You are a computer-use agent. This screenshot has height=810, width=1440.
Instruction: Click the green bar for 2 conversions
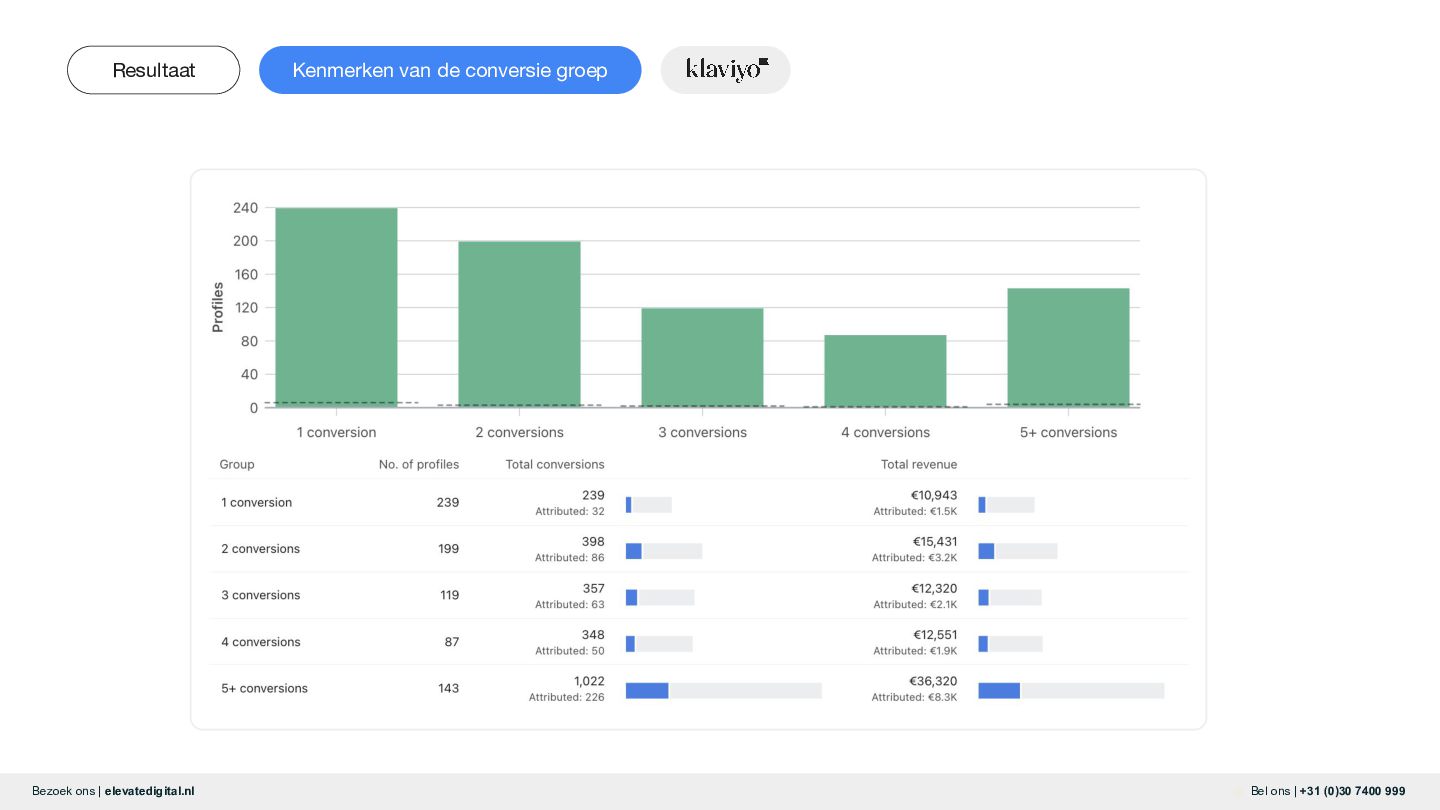point(519,324)
